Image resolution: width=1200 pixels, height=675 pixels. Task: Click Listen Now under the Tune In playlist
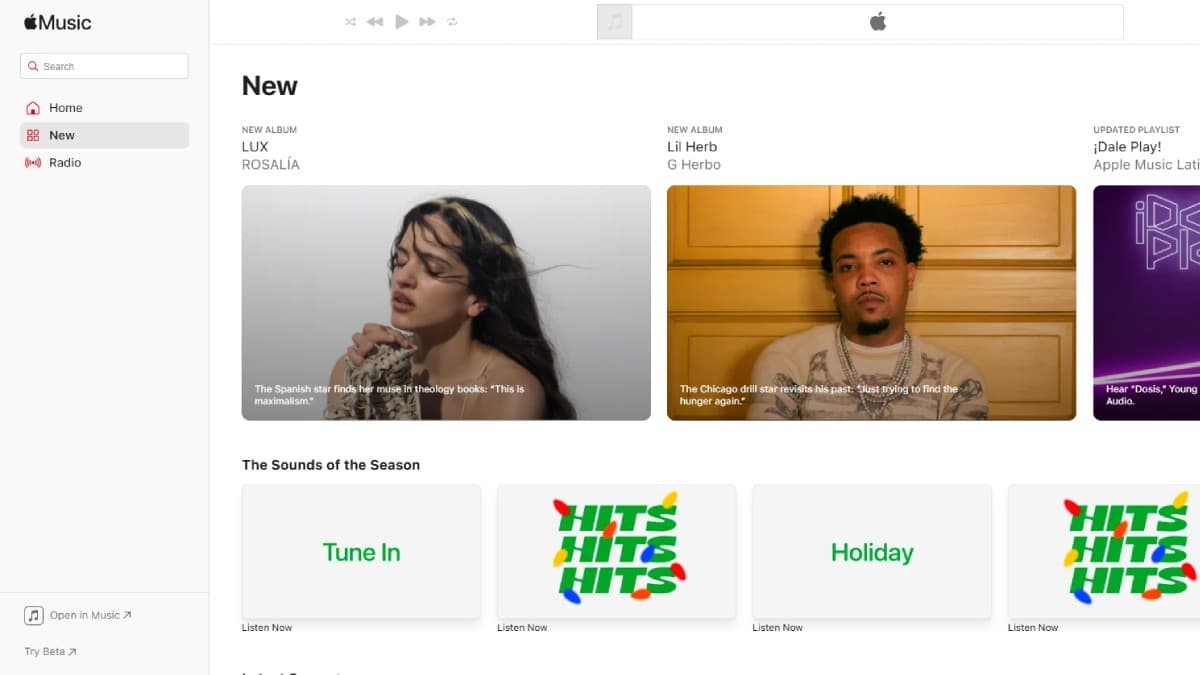click(x=267, y=627)
